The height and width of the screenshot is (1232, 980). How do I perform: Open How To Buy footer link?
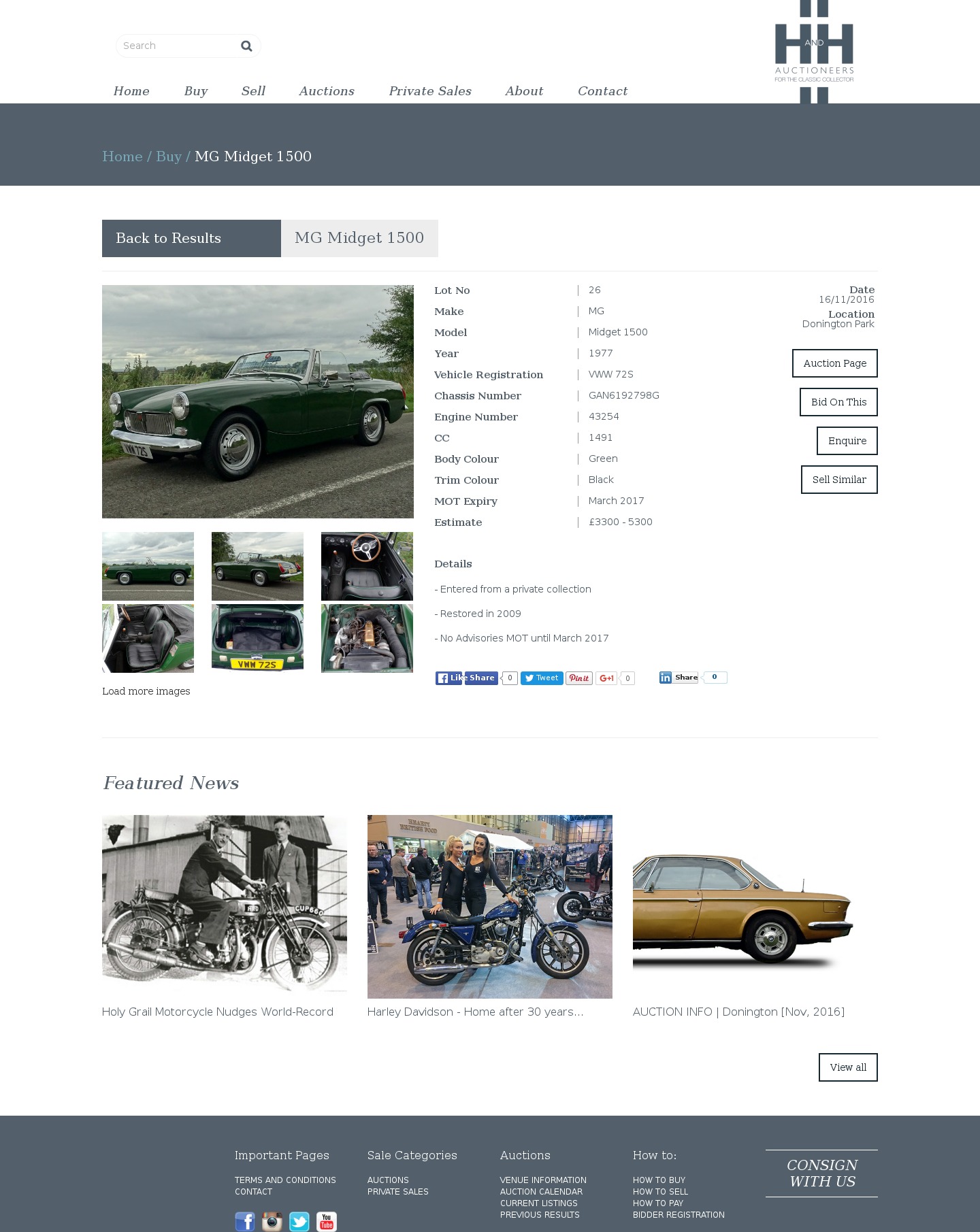click(x=659, y=1180)
